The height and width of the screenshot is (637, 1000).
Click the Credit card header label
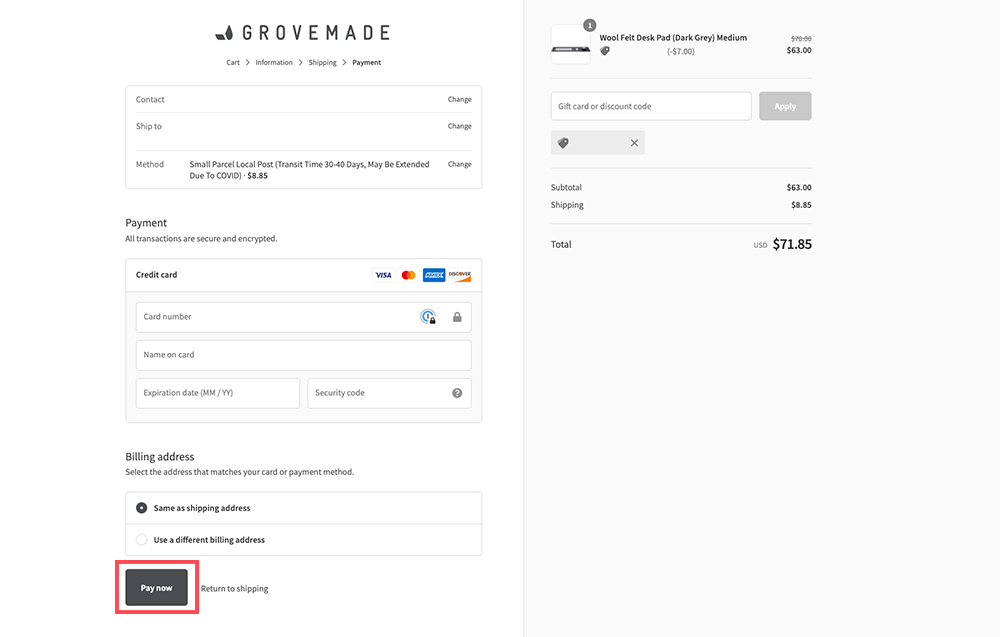[156, 275]
